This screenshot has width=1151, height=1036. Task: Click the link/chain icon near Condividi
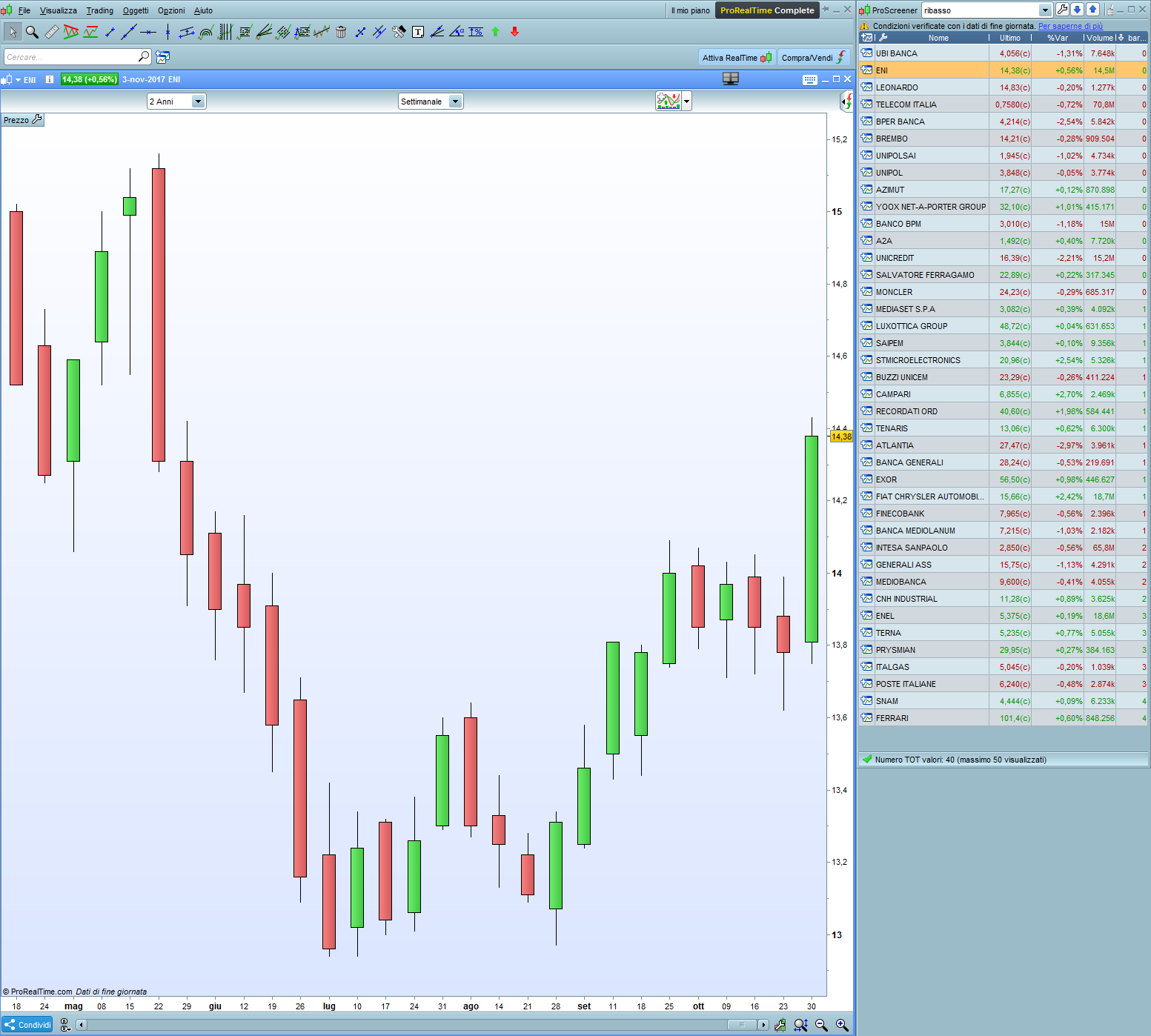(65, 1025)
